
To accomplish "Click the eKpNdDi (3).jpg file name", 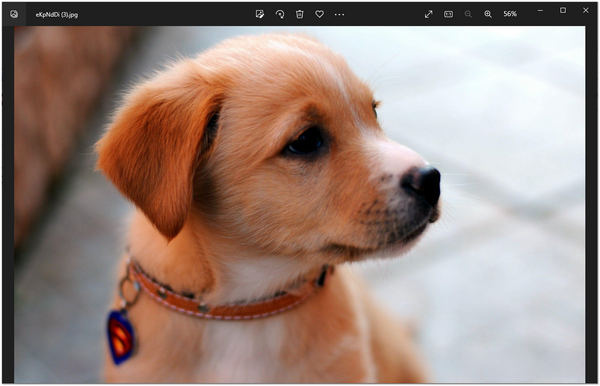I will pos(57,15).
